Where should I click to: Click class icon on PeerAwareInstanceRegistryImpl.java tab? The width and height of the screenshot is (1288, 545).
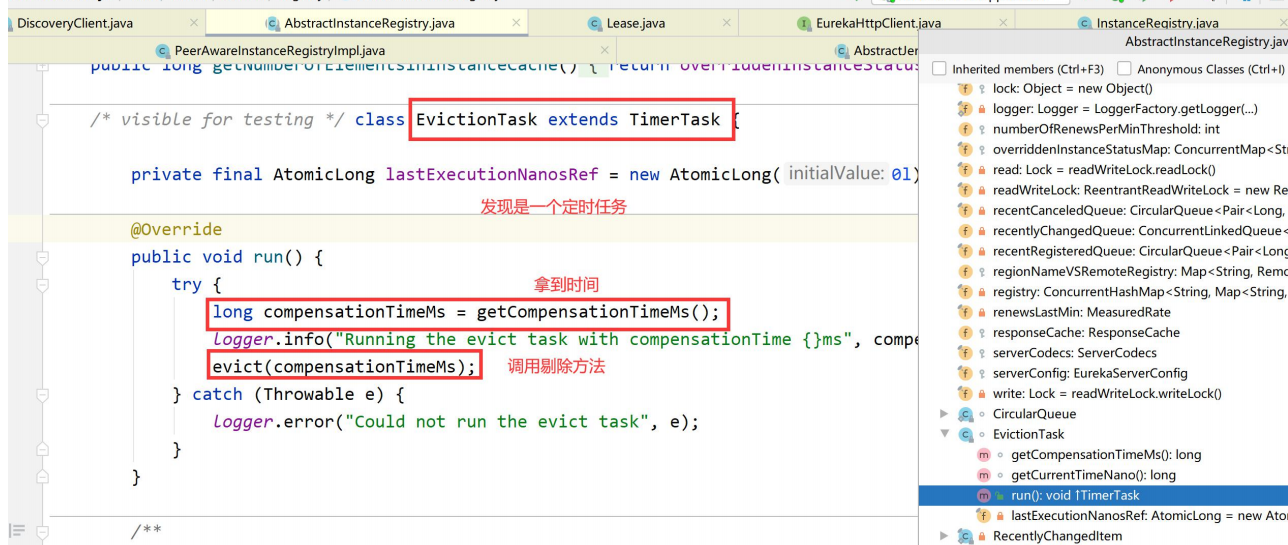(x=163, y=51)
